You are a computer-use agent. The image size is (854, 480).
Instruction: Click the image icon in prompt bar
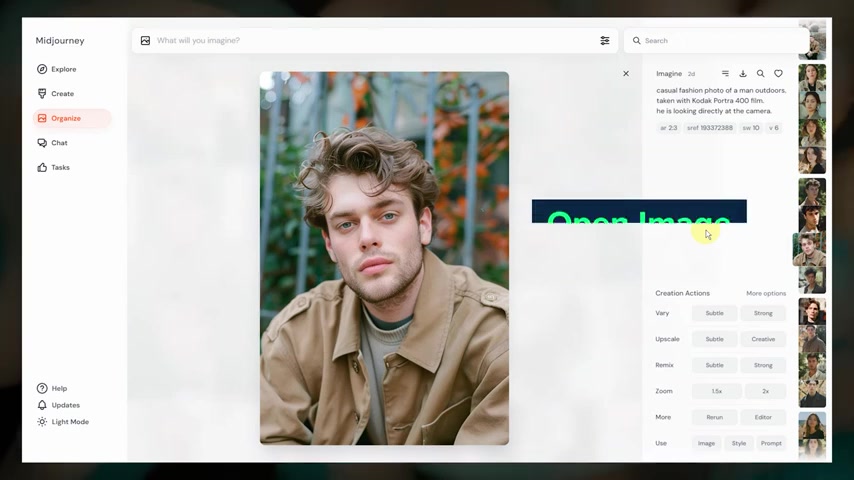click(x=145, y=40)
